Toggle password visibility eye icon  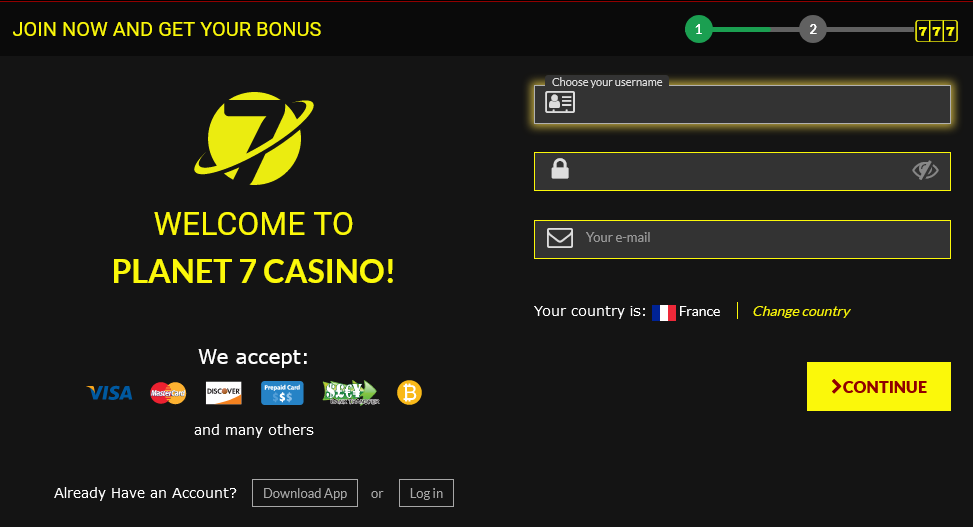click(925, 170)
